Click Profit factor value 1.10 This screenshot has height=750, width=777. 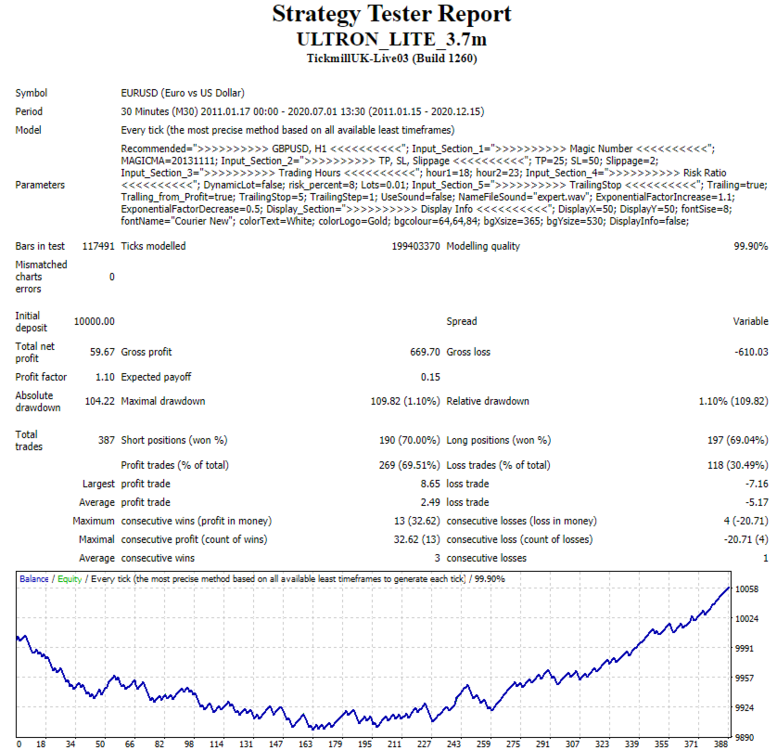click(105, 377)
